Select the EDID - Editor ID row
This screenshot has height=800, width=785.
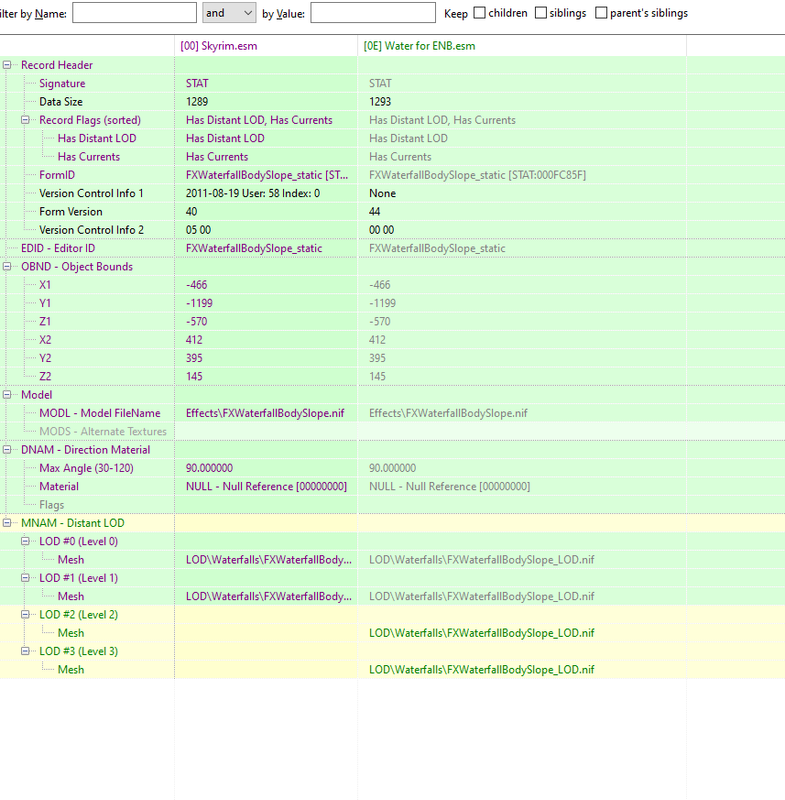[x=58, y=248]
